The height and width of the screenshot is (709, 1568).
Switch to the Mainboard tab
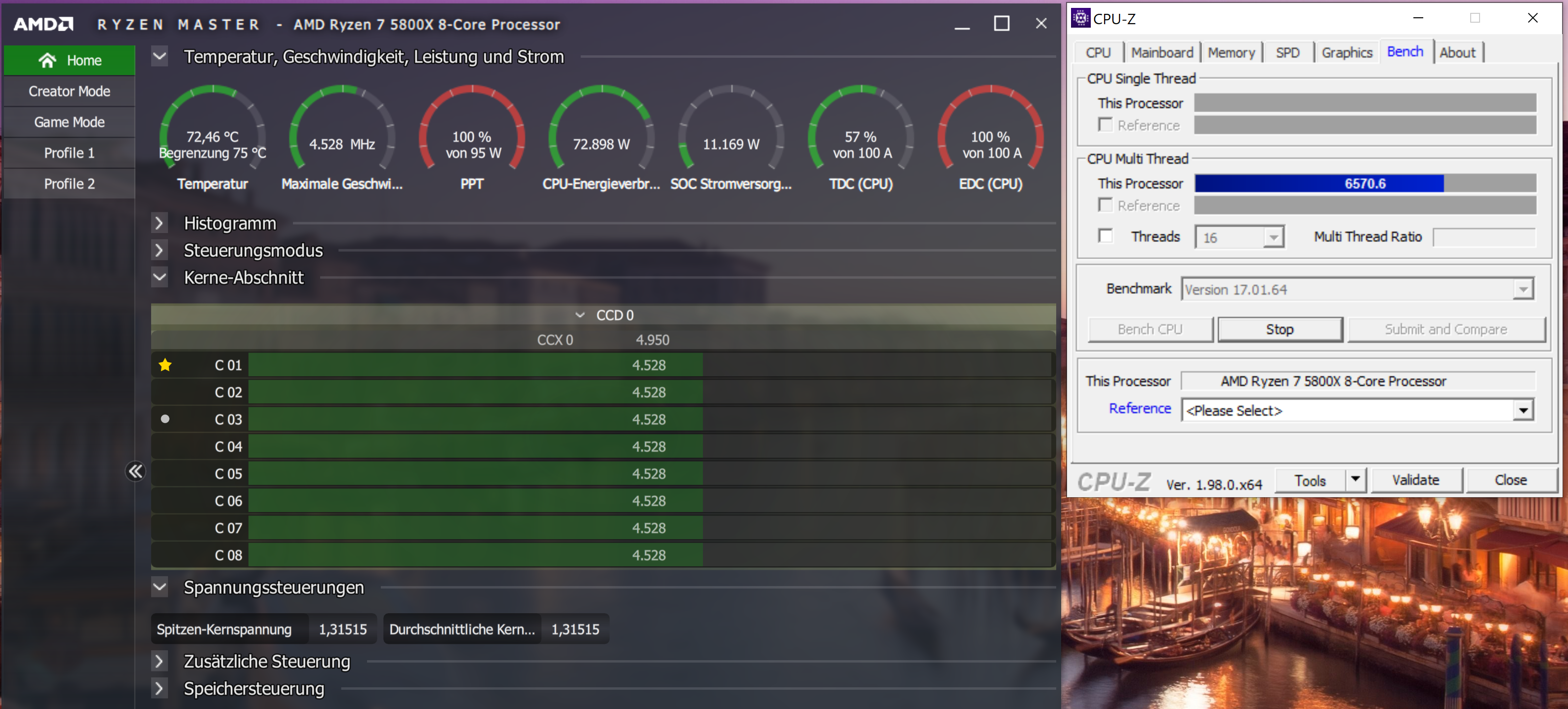(x=1161, y=53)
